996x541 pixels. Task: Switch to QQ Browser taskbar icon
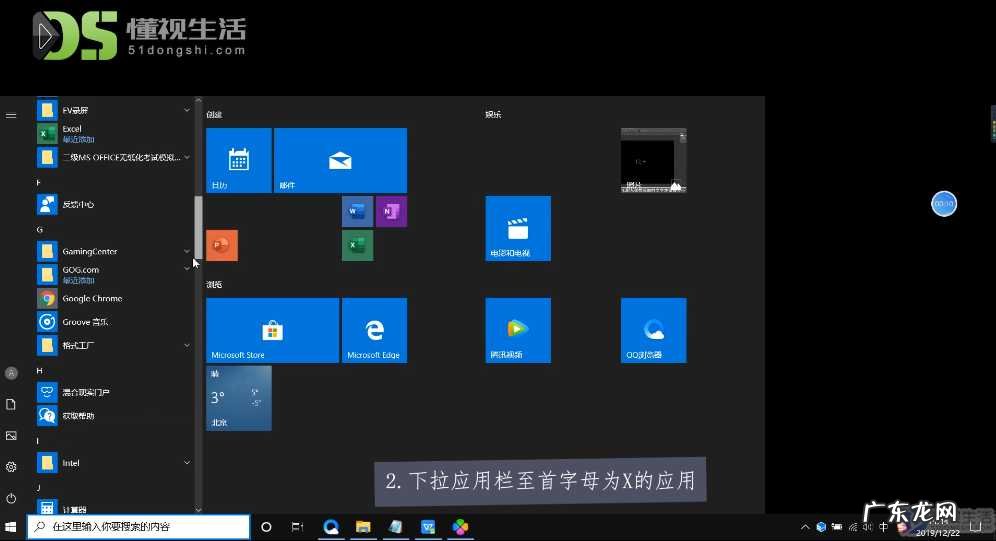coord(331,527)
